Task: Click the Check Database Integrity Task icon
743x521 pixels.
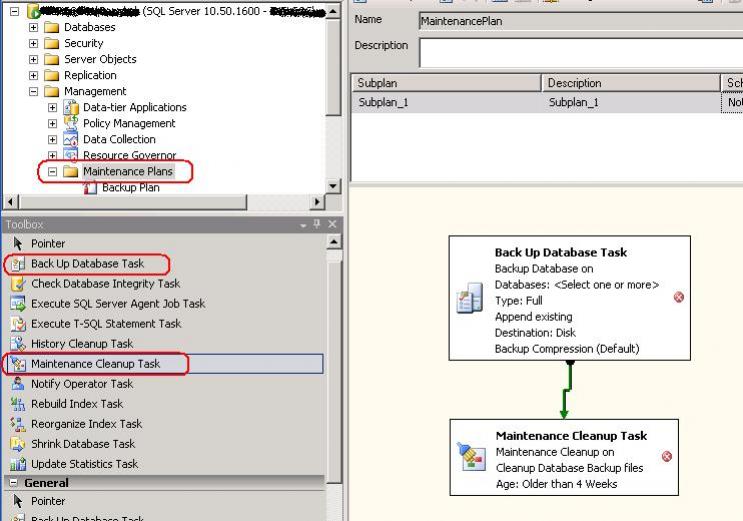Action: click(18, 284)
